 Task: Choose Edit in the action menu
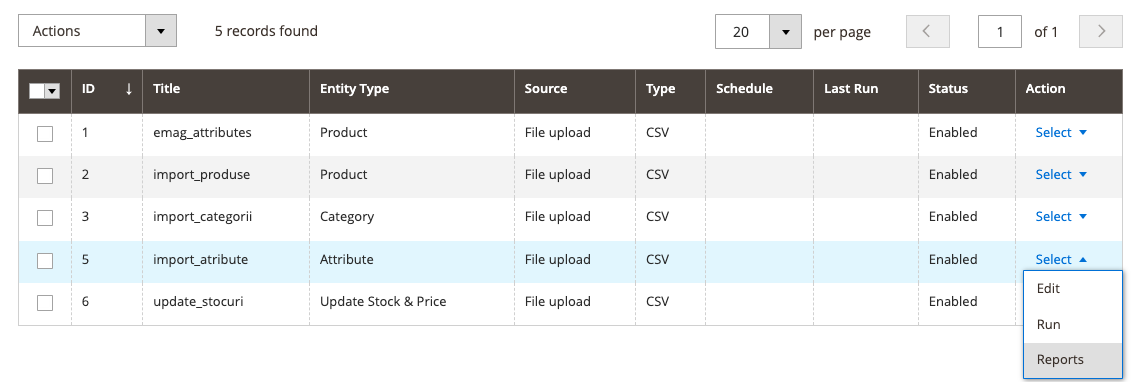(x=1072, y=288)
